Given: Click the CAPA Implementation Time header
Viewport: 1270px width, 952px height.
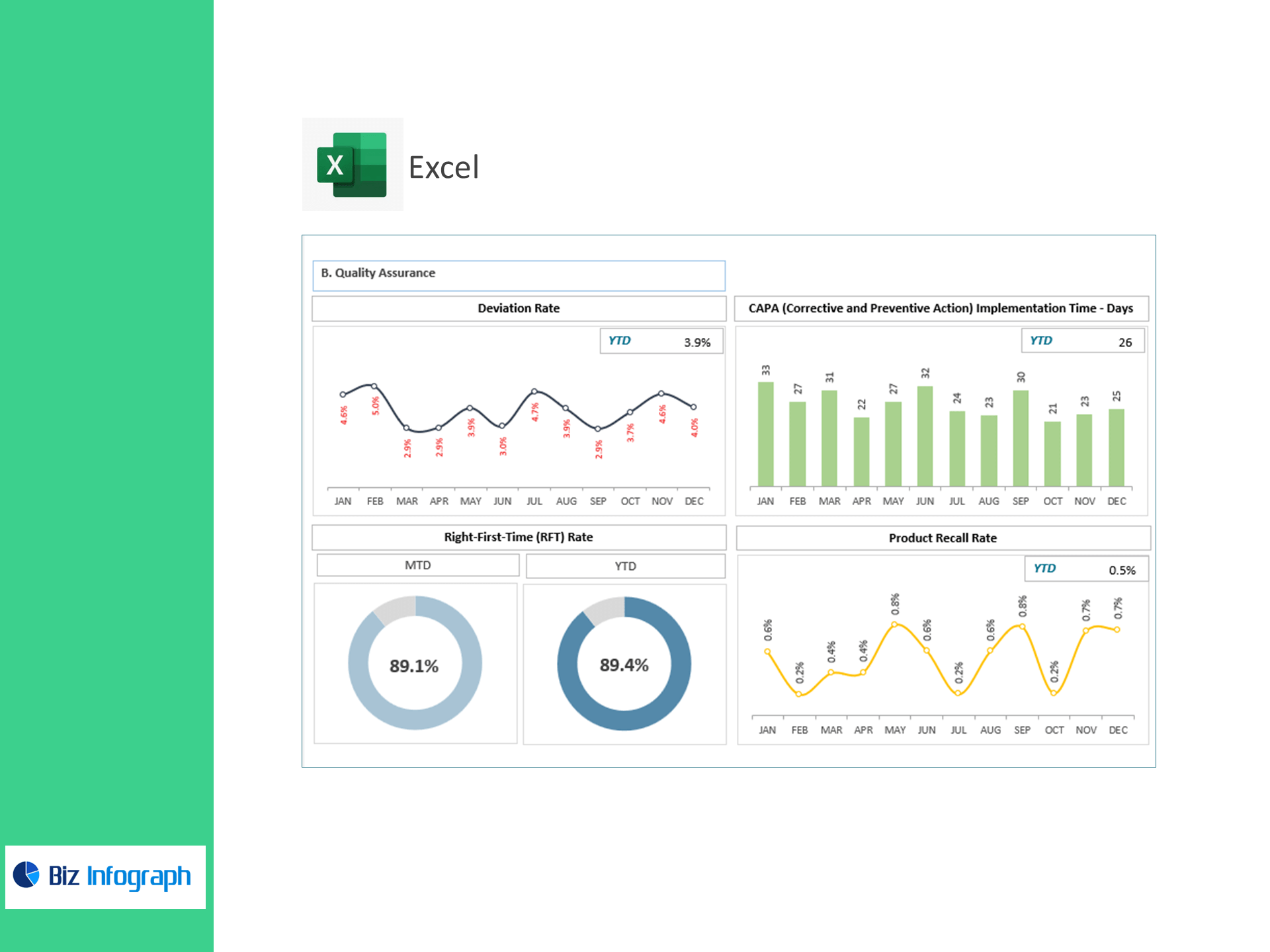Looking at the screenshot, I should pos(941,308).
